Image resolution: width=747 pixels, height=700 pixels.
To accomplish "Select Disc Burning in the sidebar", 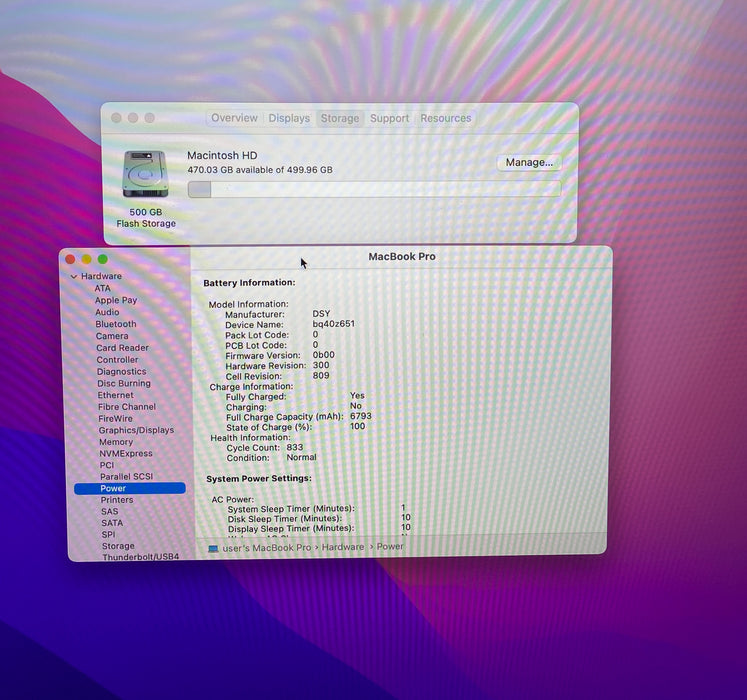I will [124, 383].
